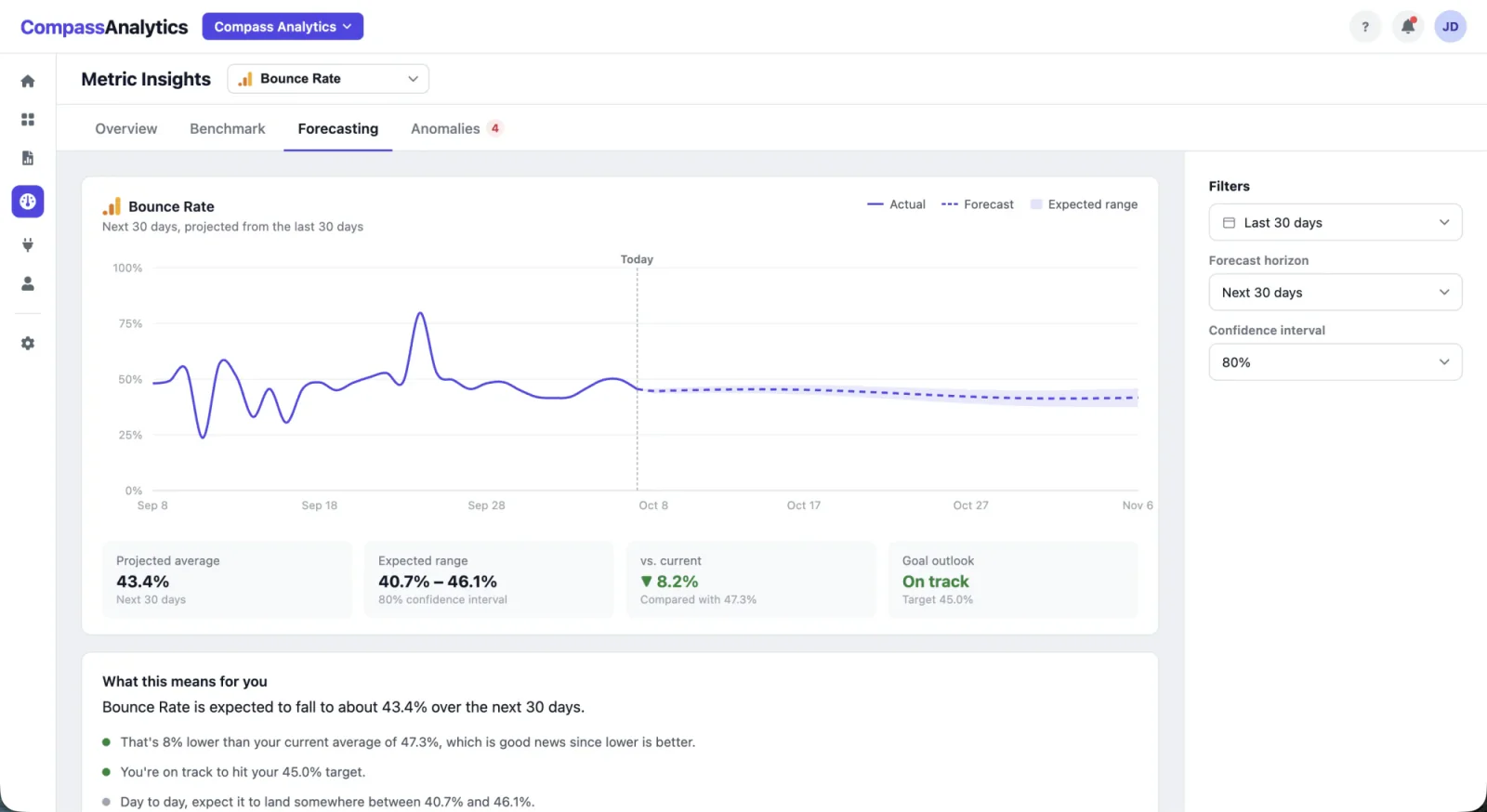
Task: Open the reports document icon in the sidebar
Action: [x=28, y=158]
